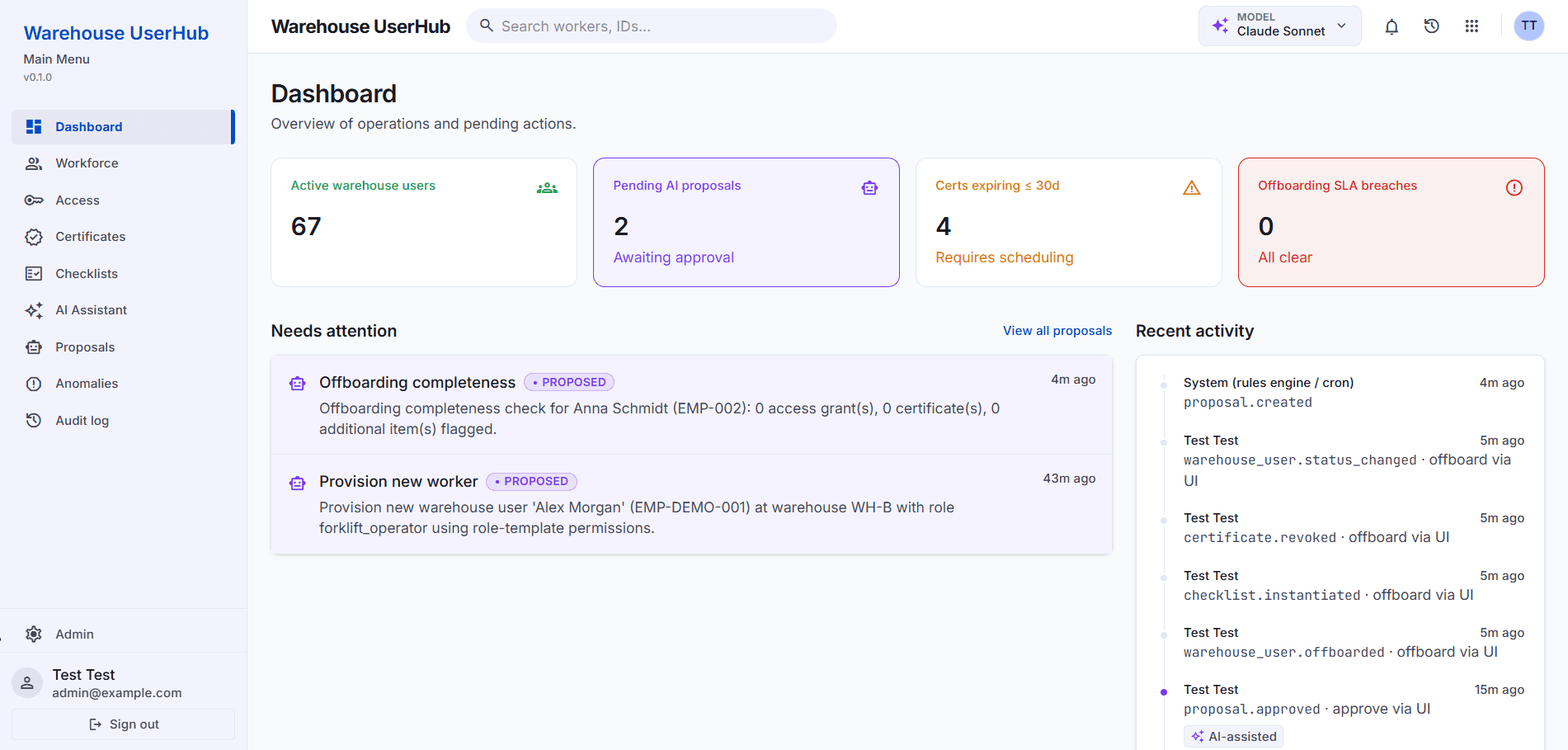Open the apps grid menu
Screen dimensions: 1568x750
[1471, 26]
